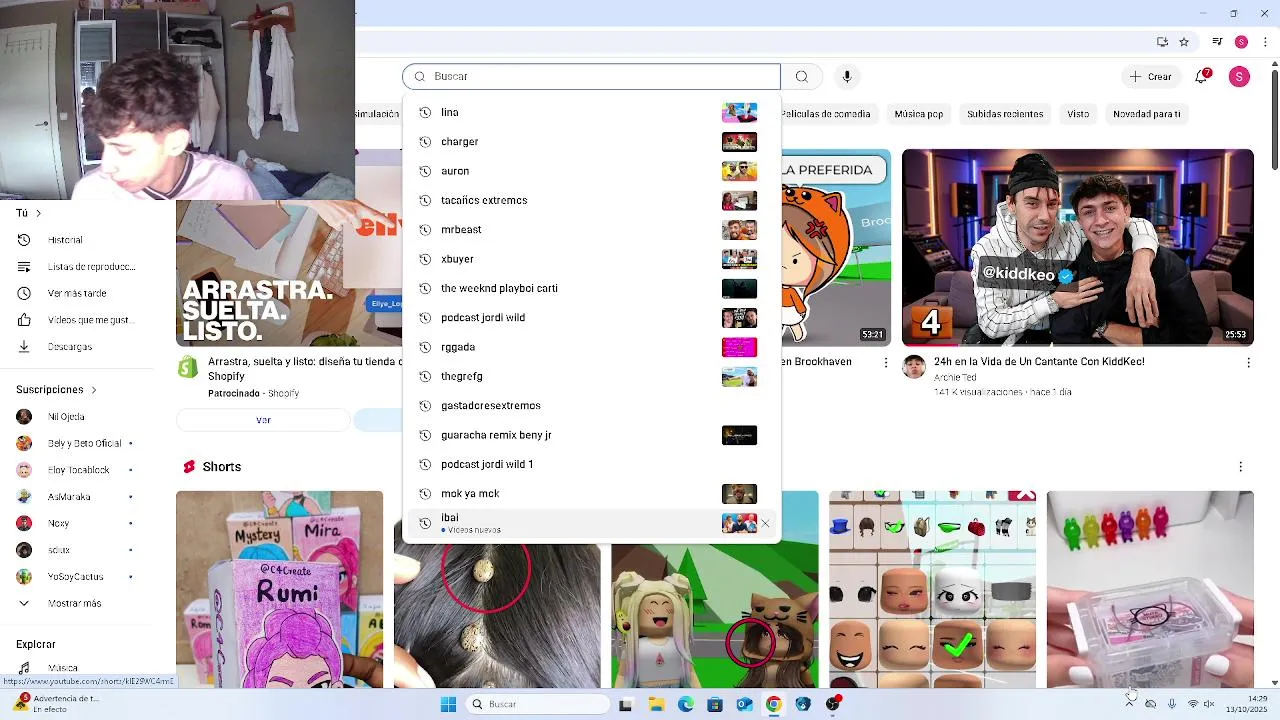Open options menu for KiddKeo video

point(1248,363)
